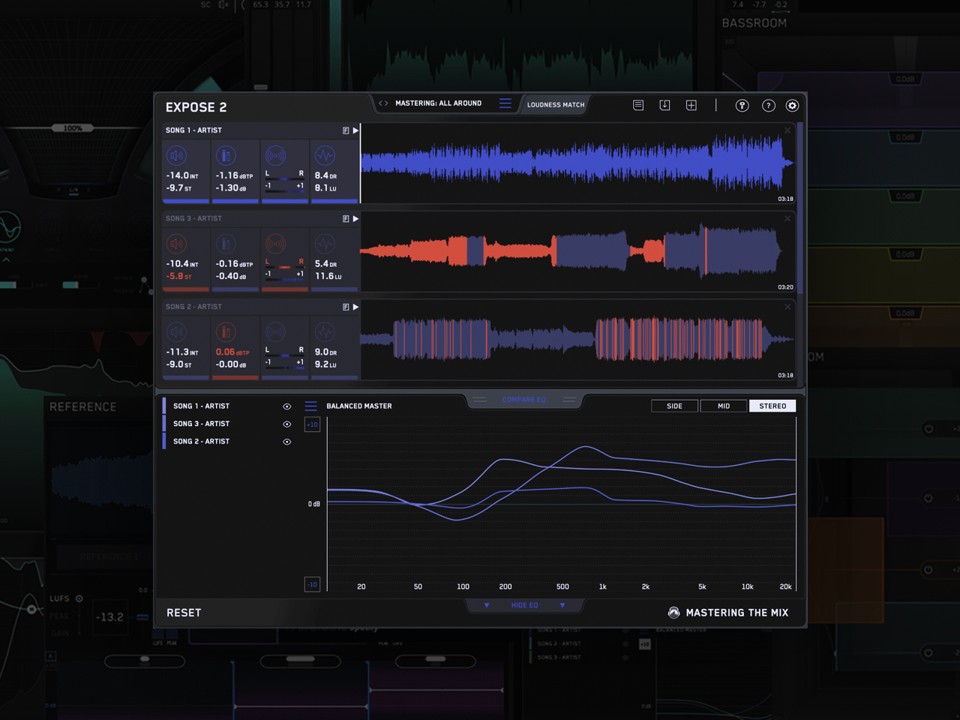Viewport: 960px width, 720px height.
Task: Select Song 3 - Artist in EQ list
Action: [x=201, y=424]
